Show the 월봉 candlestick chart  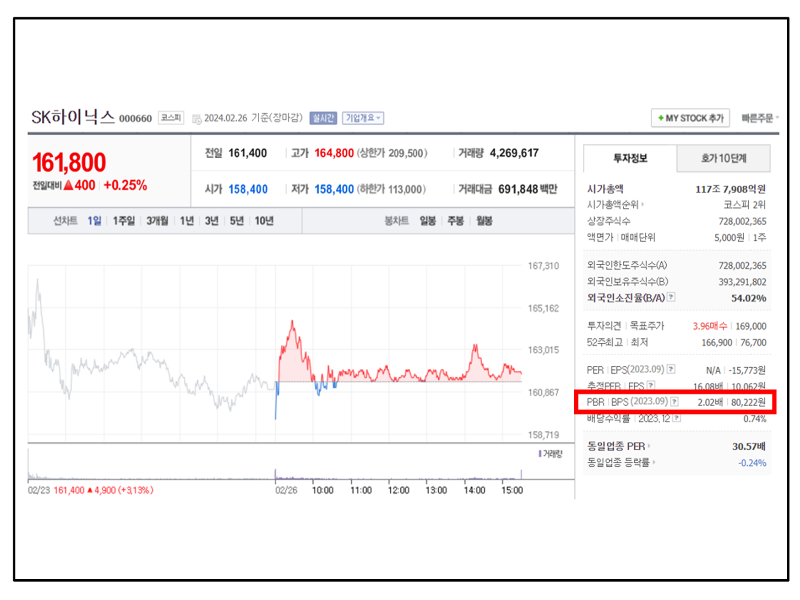pyautogui.click(x=484, y=221)
